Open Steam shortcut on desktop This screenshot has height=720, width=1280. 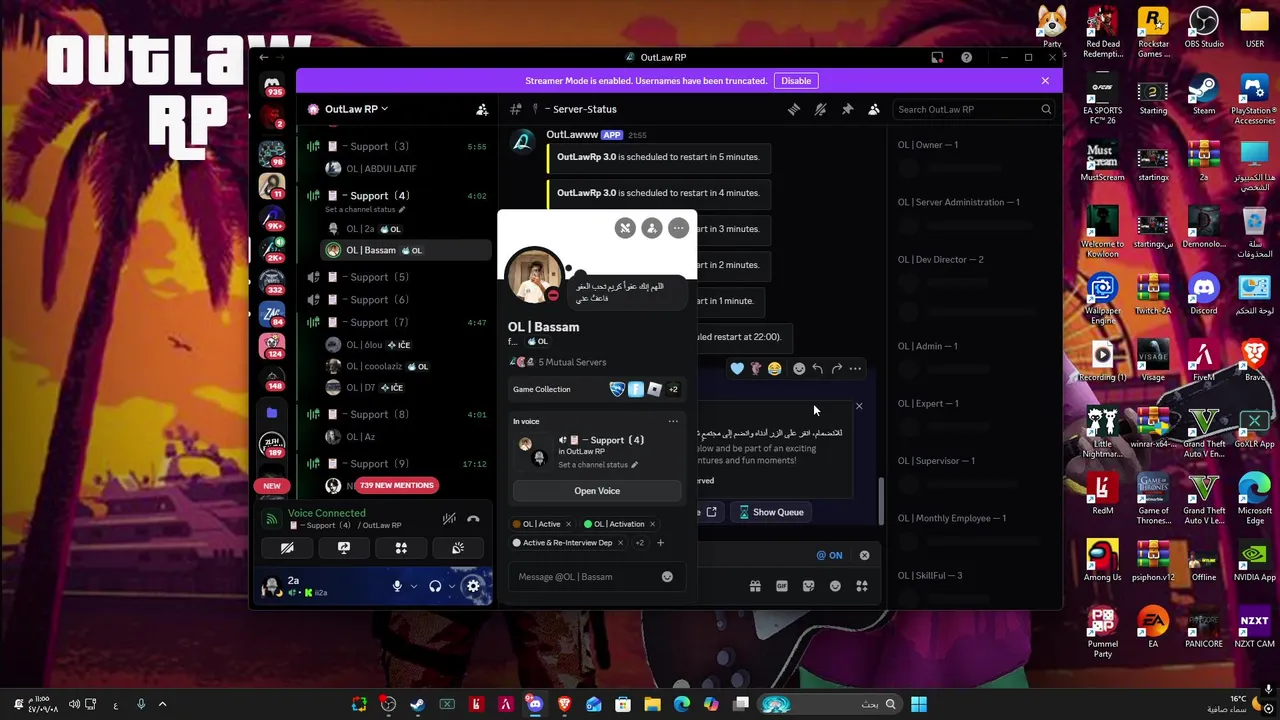1204,96
